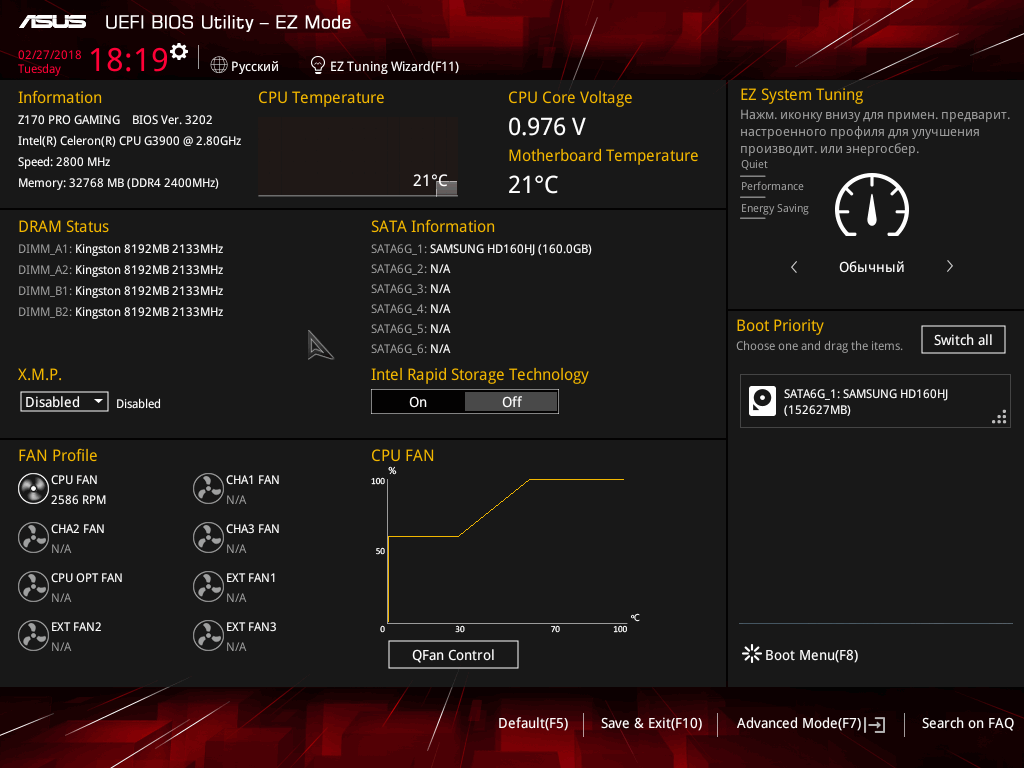
Task: Click the CHA1 FAN fan icon
Action: pos(208,488)
